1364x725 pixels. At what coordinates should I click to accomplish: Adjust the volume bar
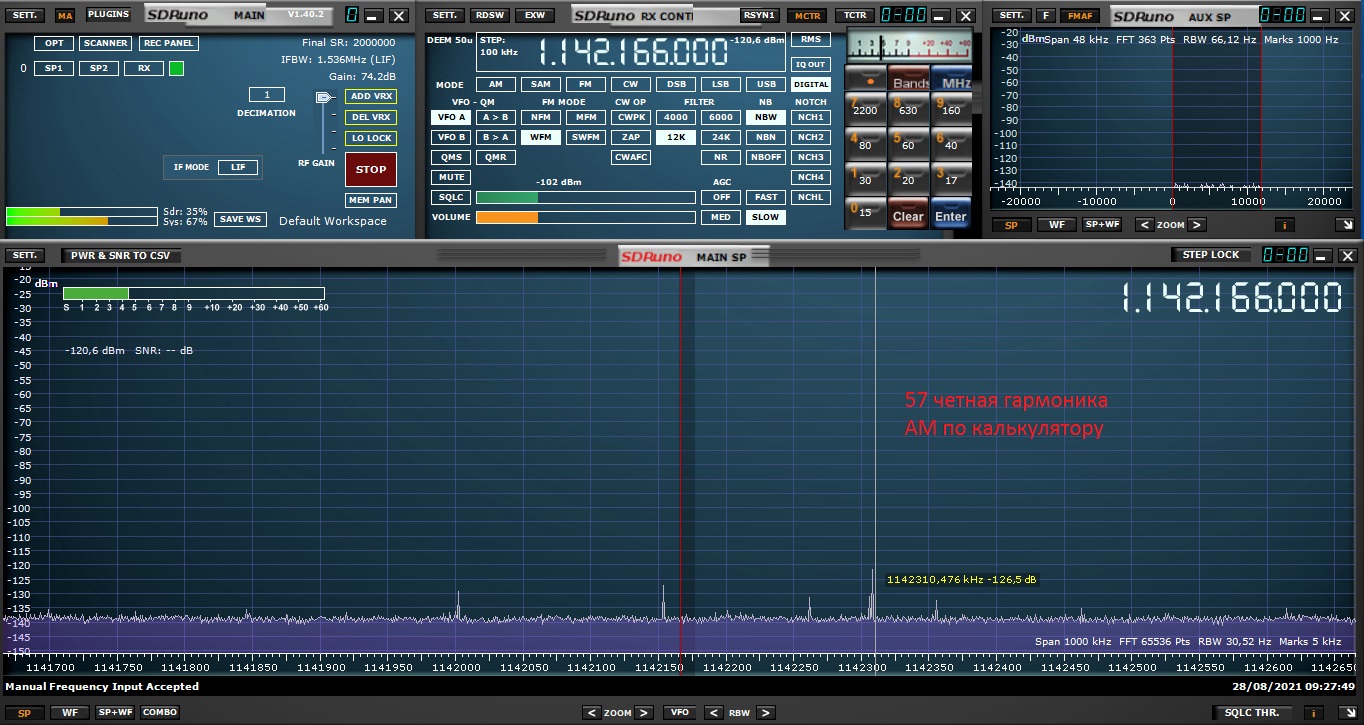585,217
